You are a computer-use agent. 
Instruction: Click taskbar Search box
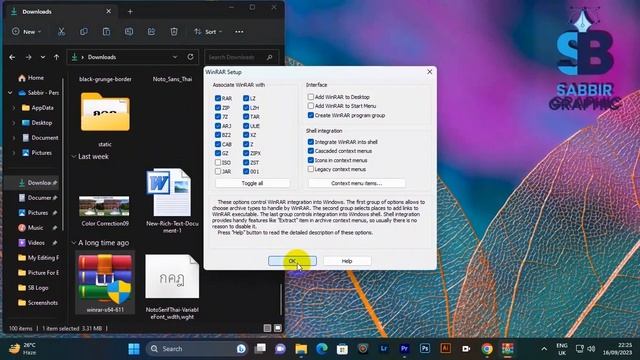[x=197, y=349]
